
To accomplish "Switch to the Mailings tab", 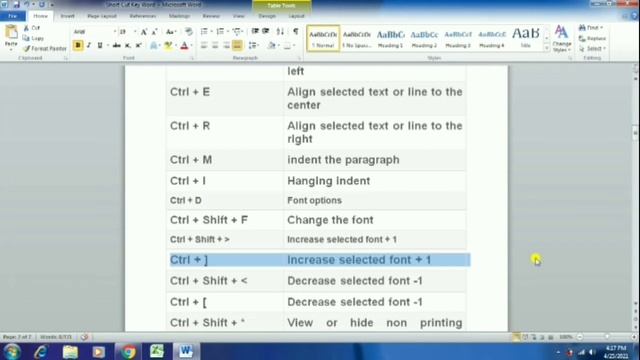I will pos(179,16).
